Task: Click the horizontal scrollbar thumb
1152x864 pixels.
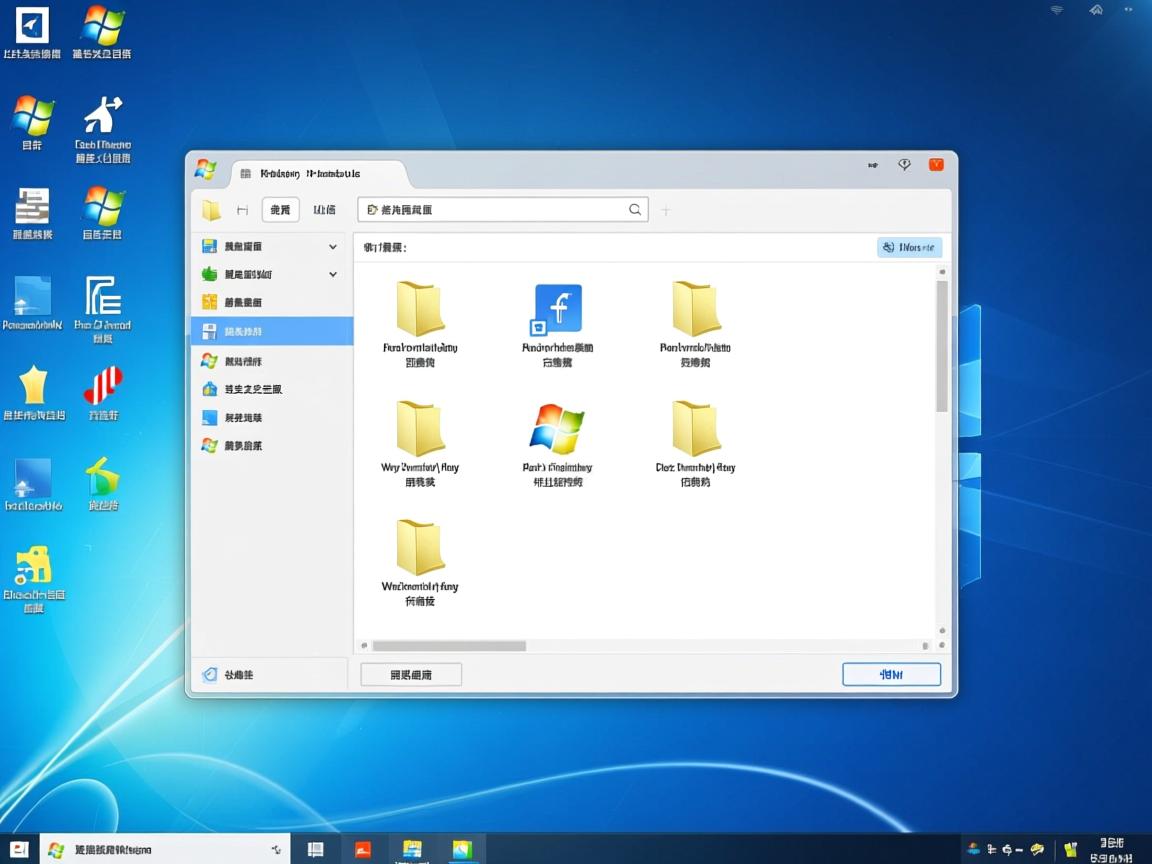Action: click(449, 646)
